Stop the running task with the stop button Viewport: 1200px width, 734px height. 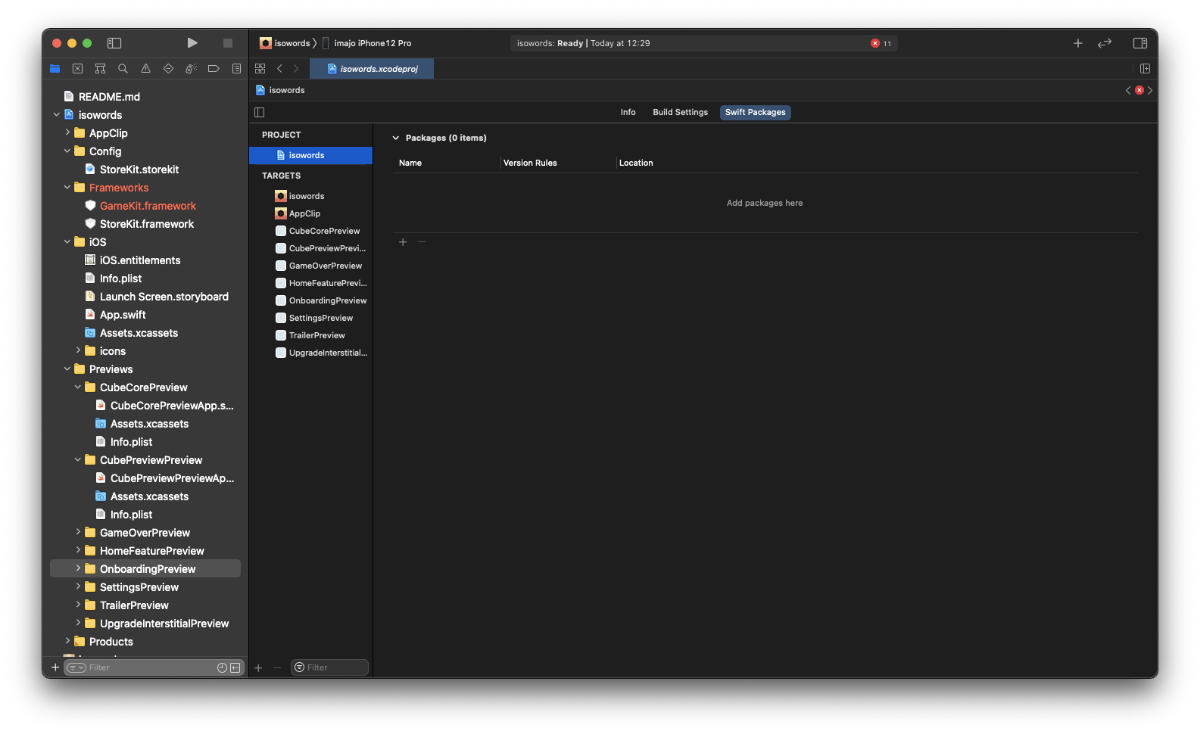227,43
